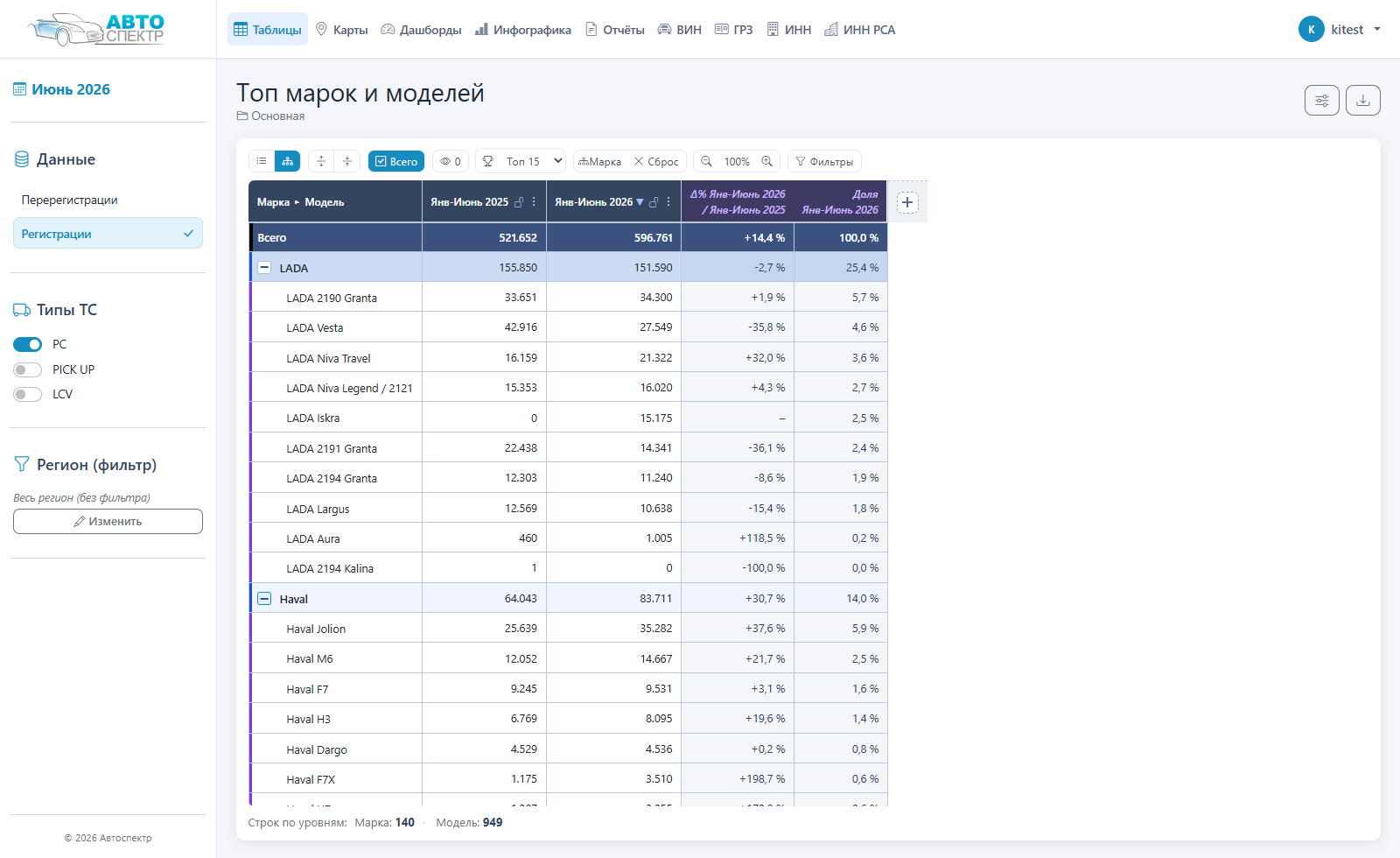This screenshot has height=858, width=1400.
Task: Open the ИНН tab
Action: click(x=789, y=29)
